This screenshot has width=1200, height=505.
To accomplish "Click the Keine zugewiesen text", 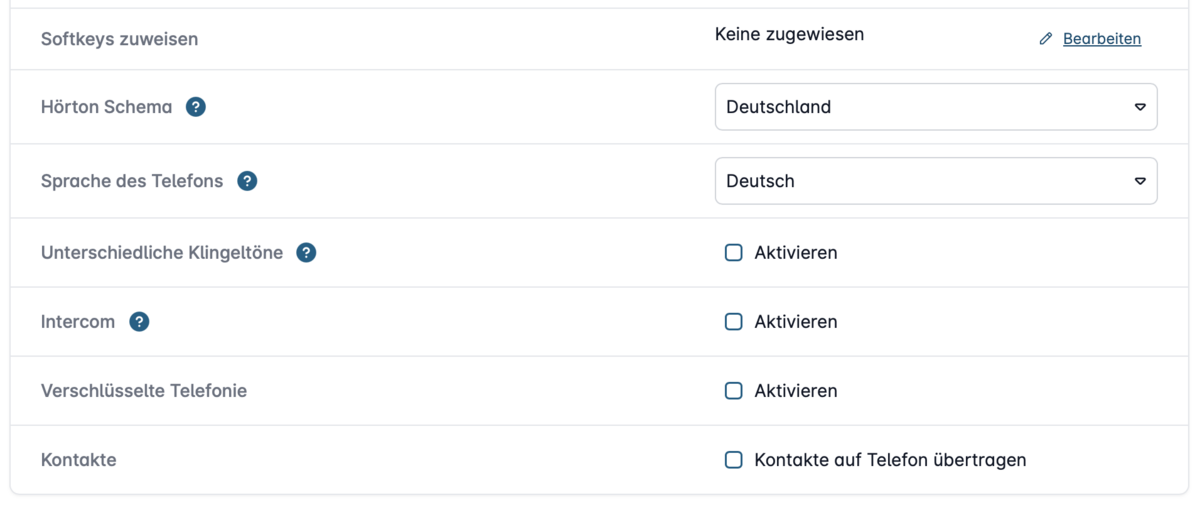I will (789, 35).
